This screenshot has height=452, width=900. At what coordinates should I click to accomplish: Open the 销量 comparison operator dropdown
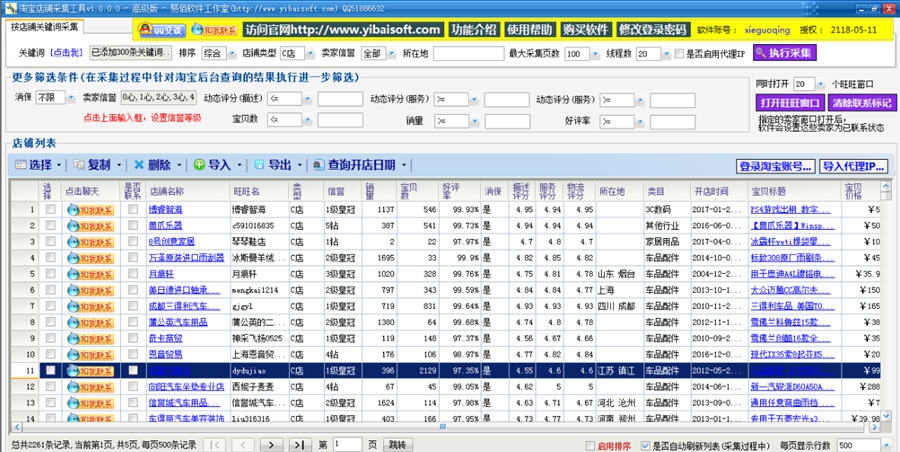[x=474, y=121]
